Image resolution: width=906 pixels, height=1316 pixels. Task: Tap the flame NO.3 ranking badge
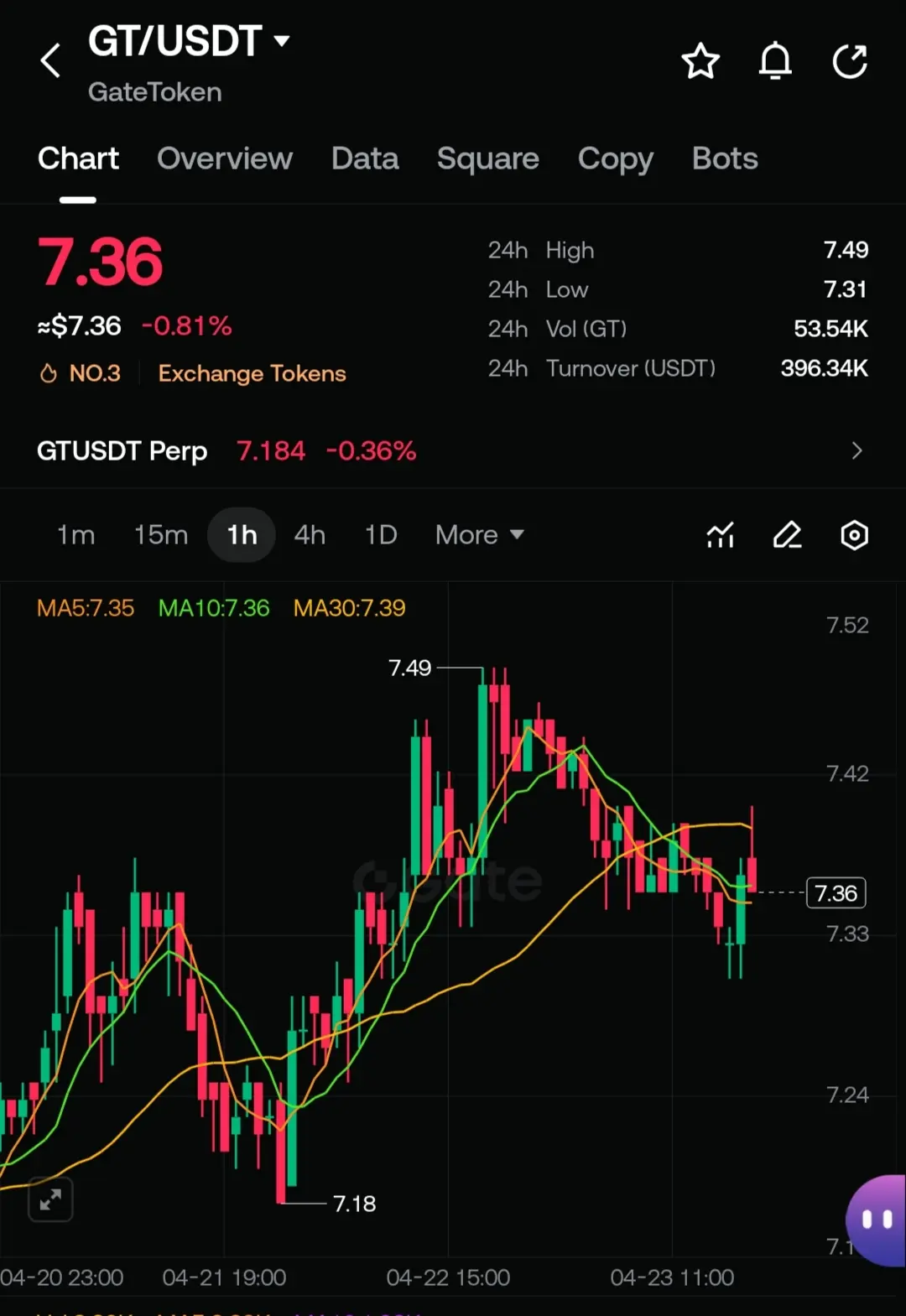point(81,373)
